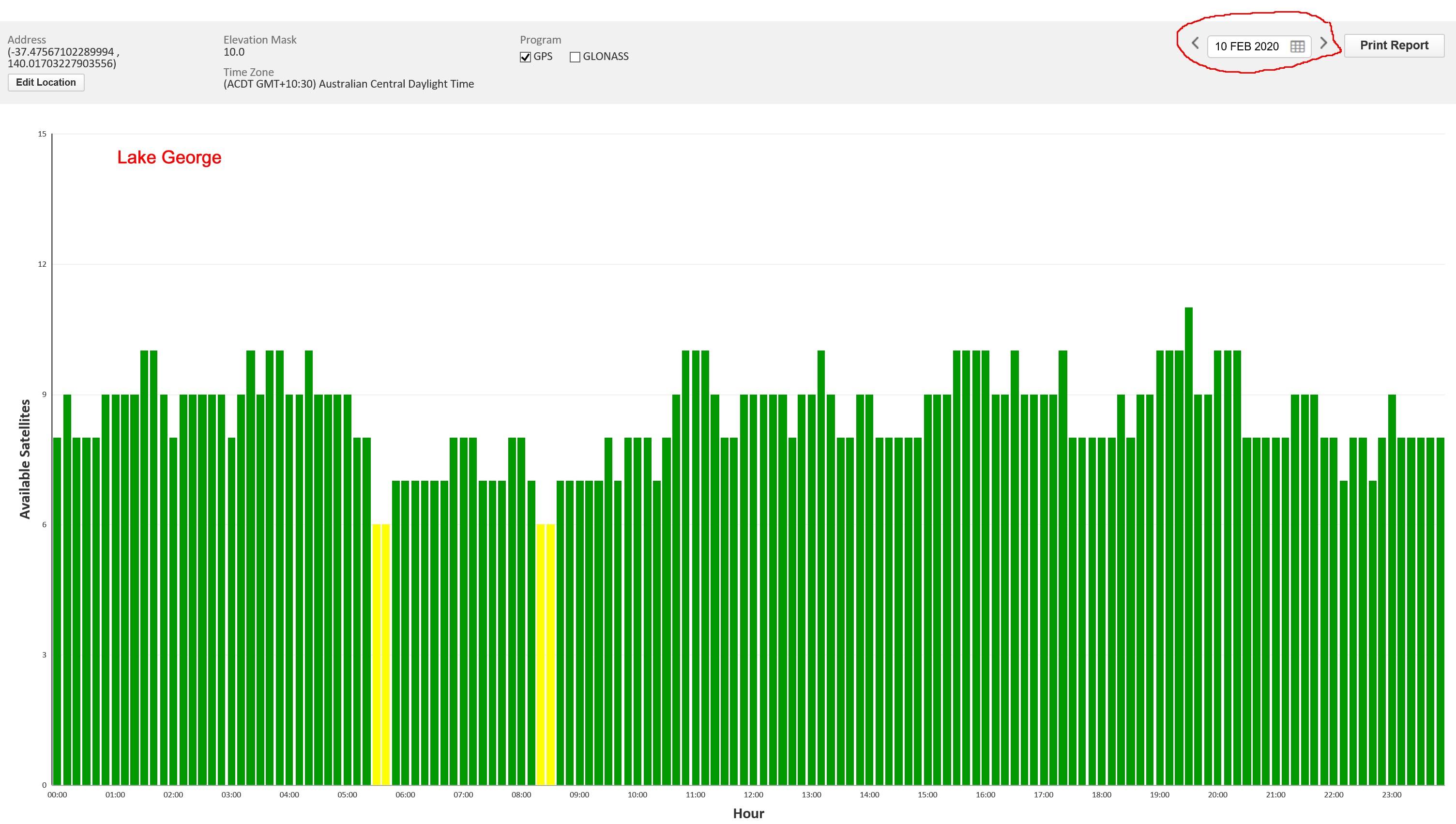Click the Available Satellites axis title

[25, 458]
